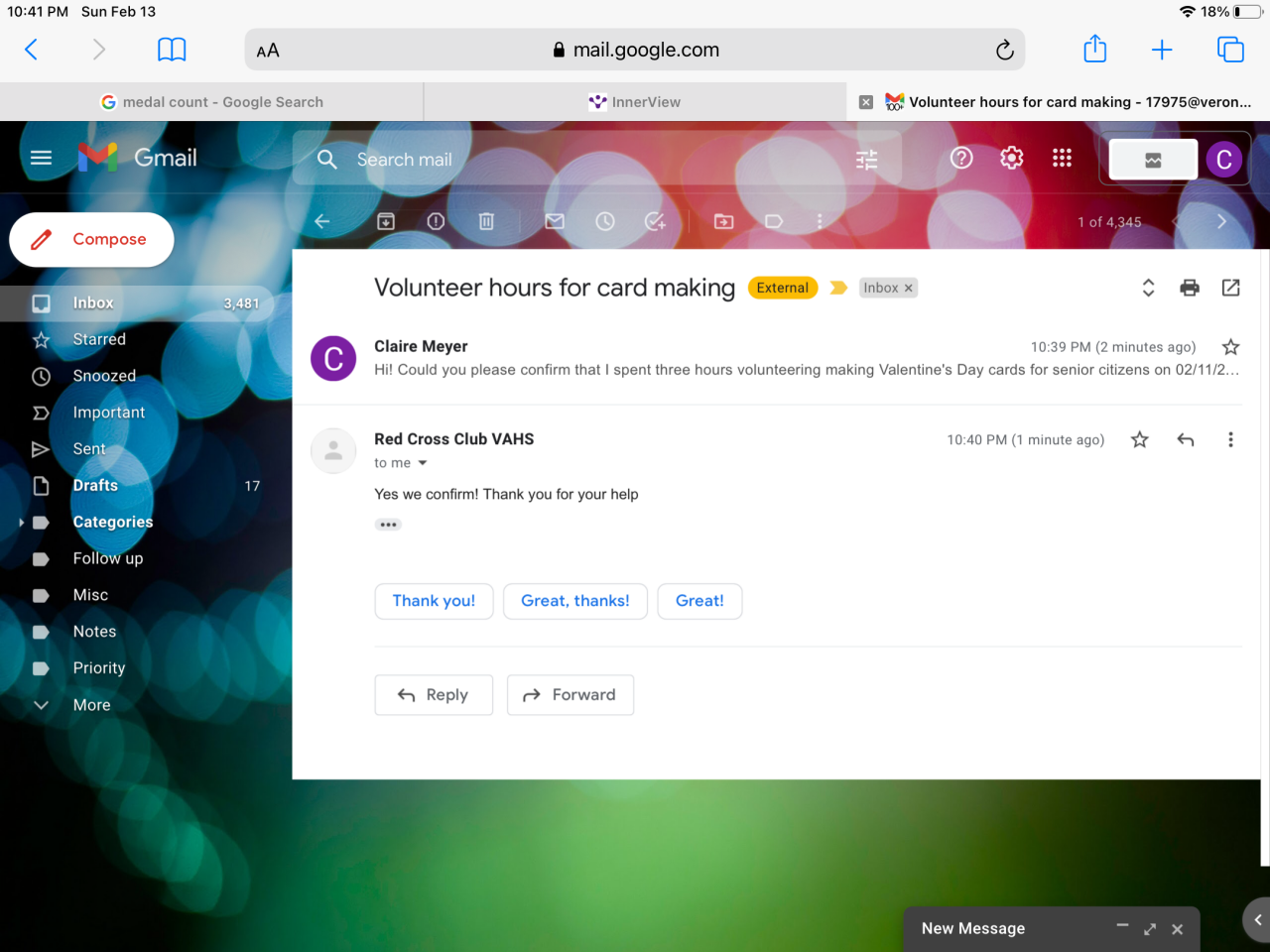The height and width of the screenshot is (952, 1270).
Task: Add this conversation to Tasks
Action: (656, 221)
